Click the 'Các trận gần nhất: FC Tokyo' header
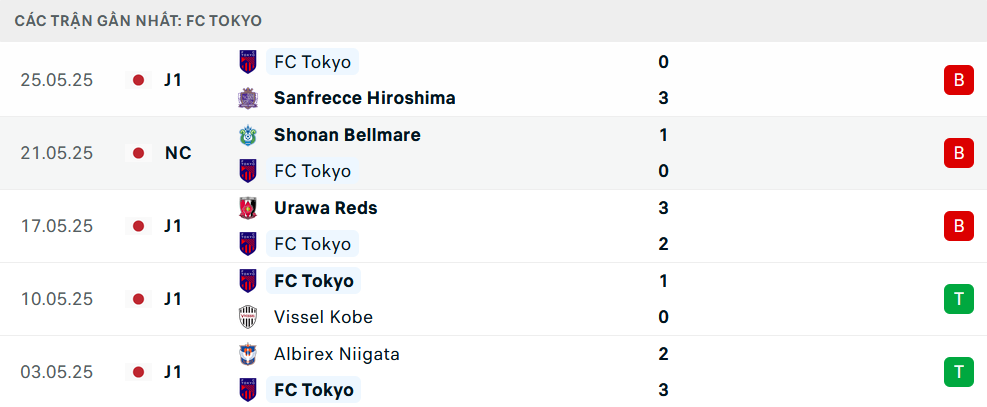The image size is (987, 407). (138, 21)
